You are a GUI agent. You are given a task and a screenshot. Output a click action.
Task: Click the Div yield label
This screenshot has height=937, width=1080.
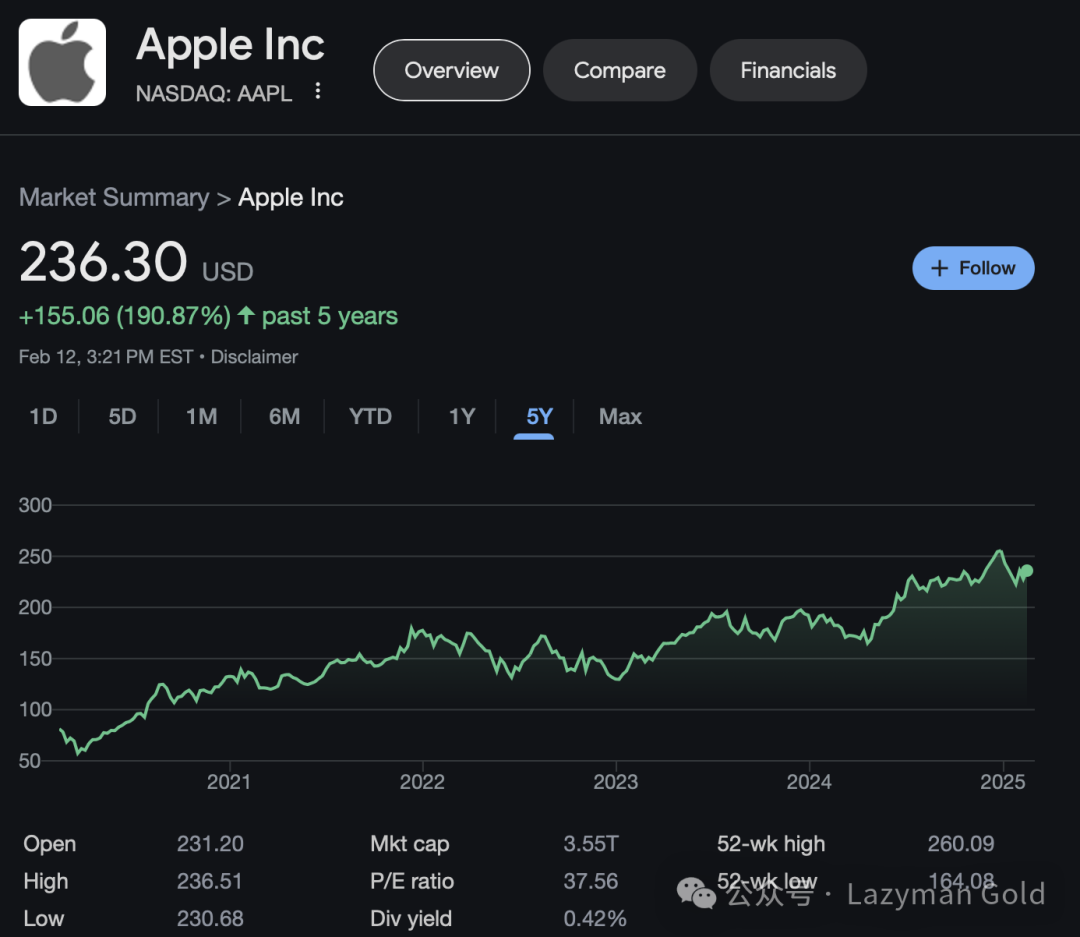click(x=411, y=918)
